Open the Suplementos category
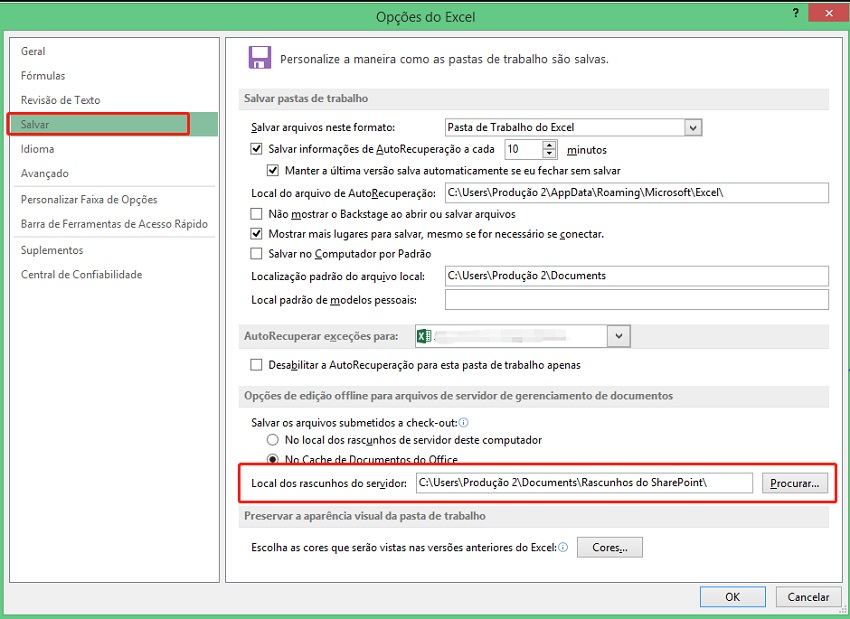This screenshot has height=619, width=850. point(52,250)
